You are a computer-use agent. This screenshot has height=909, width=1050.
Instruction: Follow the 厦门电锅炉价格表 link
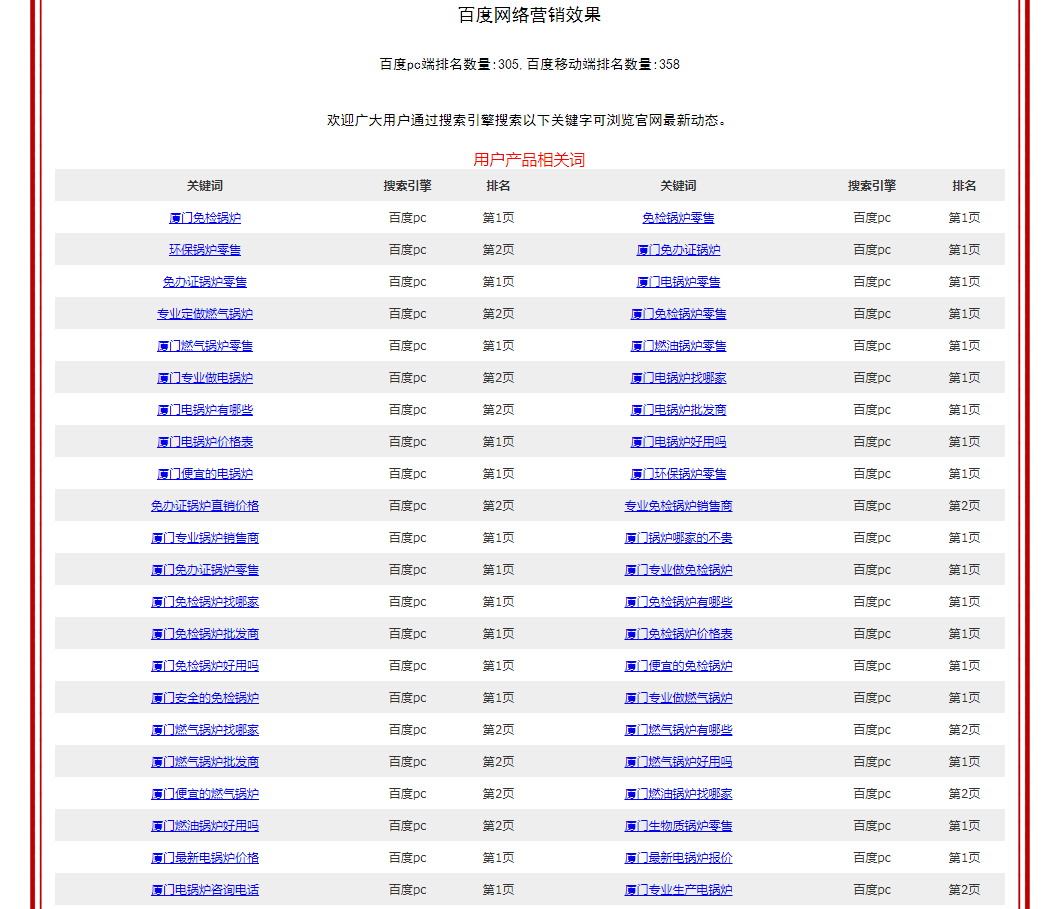pyautogui.click(x=204, y=442)
